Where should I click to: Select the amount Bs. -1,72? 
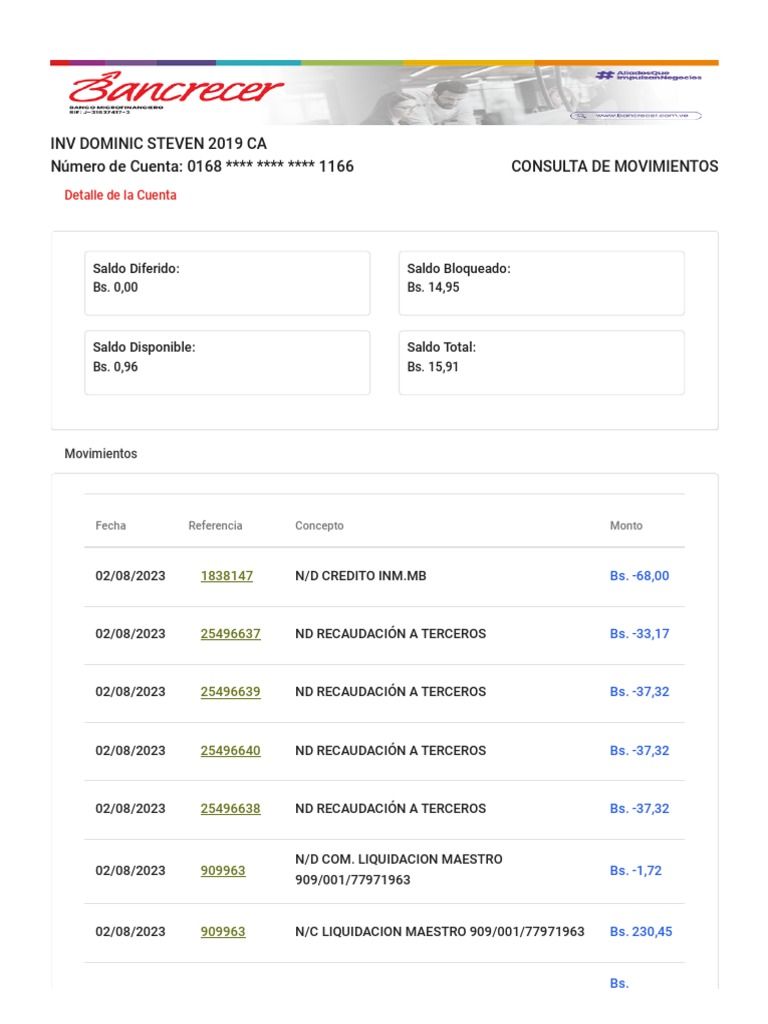(x=635, y=871)
